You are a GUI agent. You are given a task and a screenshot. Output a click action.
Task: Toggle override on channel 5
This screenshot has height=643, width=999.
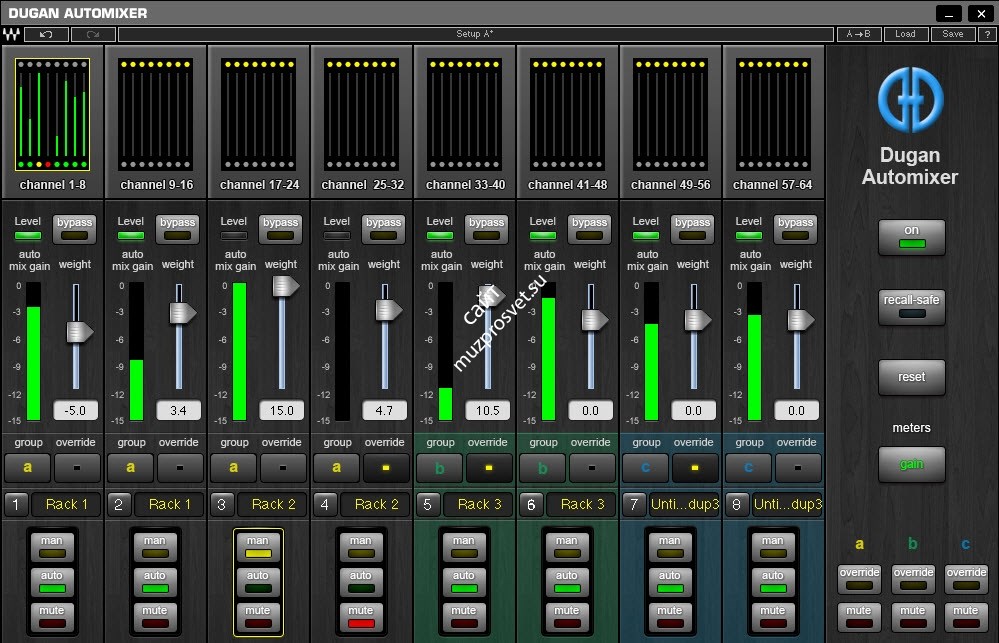[x=489, y=468]
